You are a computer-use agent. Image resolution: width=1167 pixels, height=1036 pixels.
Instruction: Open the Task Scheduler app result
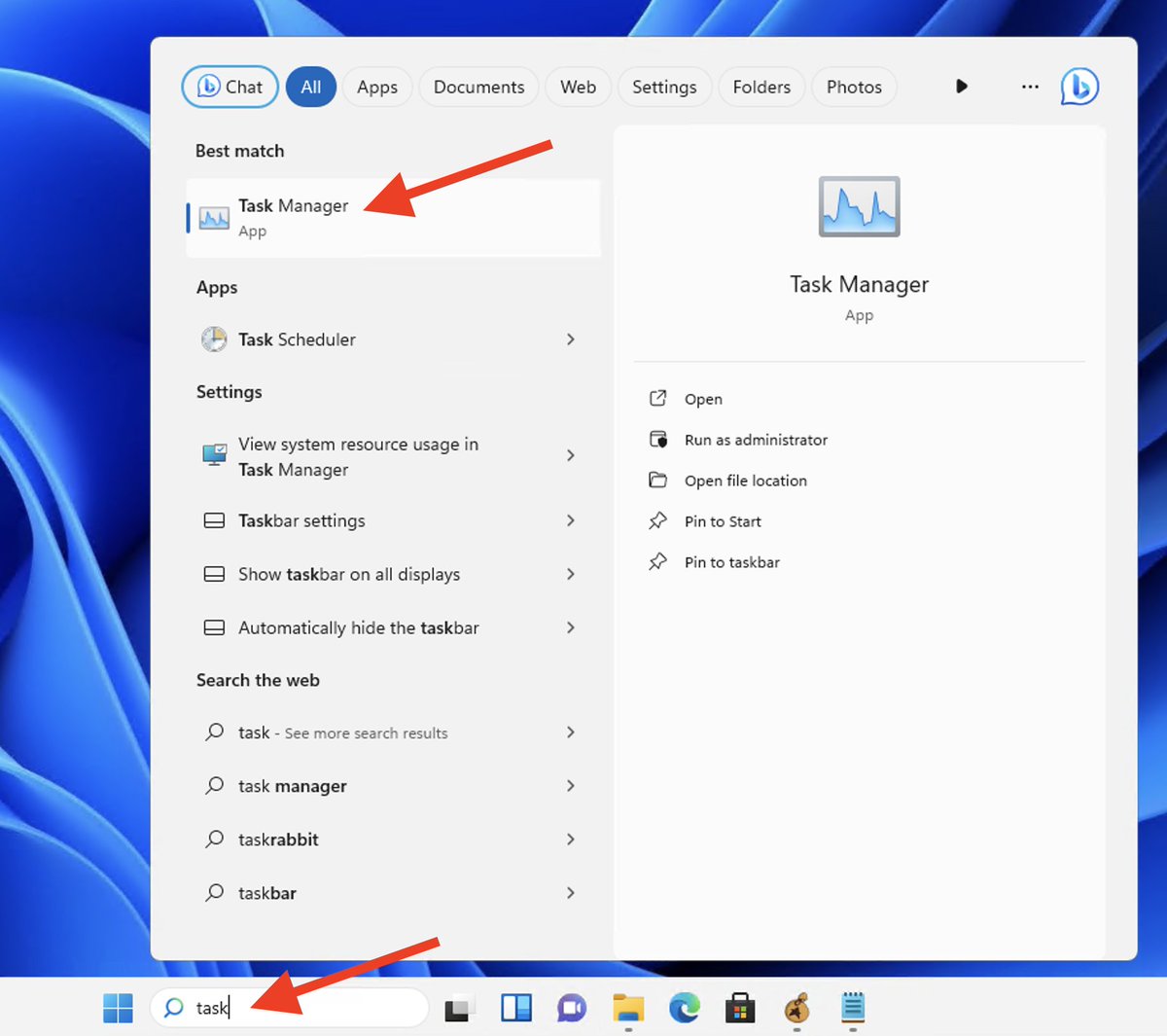click(393, 339)
